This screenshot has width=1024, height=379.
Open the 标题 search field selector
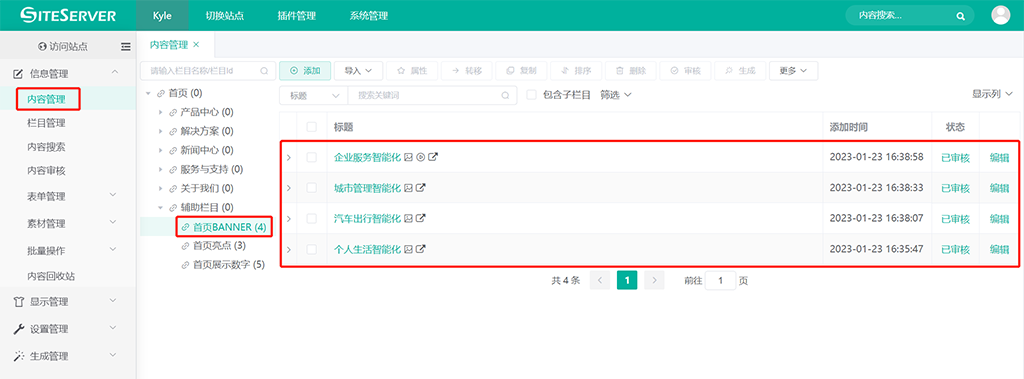(313, 95)
